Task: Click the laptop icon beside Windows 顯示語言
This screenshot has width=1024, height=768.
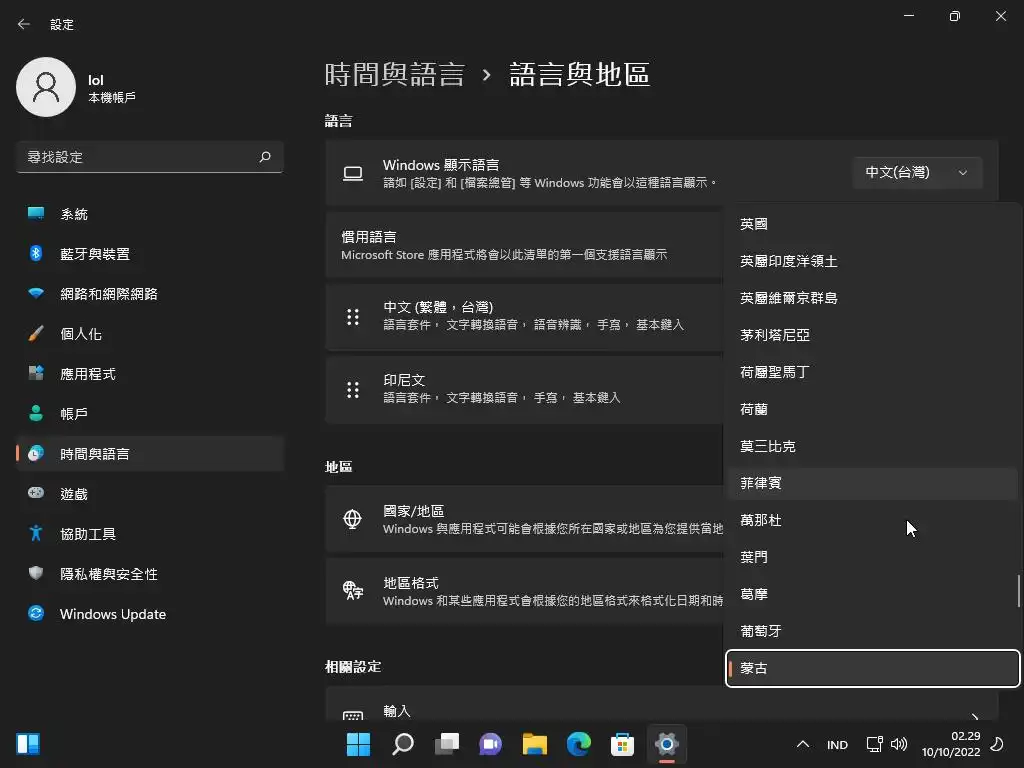Action: [353, 174]
